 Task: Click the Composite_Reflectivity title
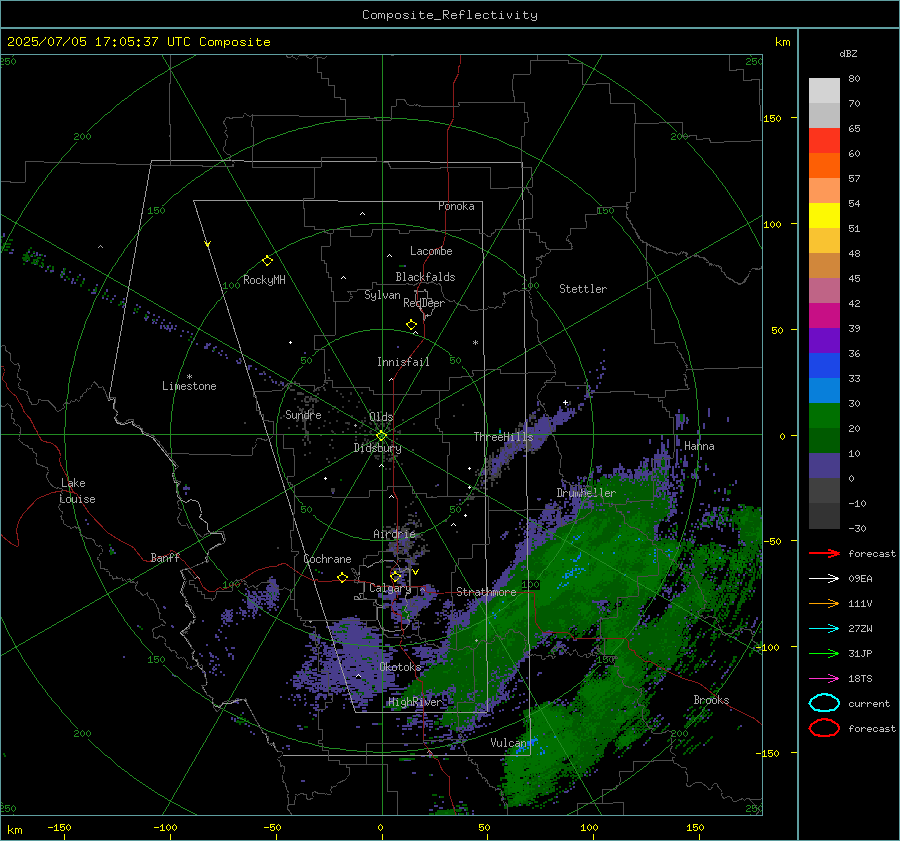450,15
